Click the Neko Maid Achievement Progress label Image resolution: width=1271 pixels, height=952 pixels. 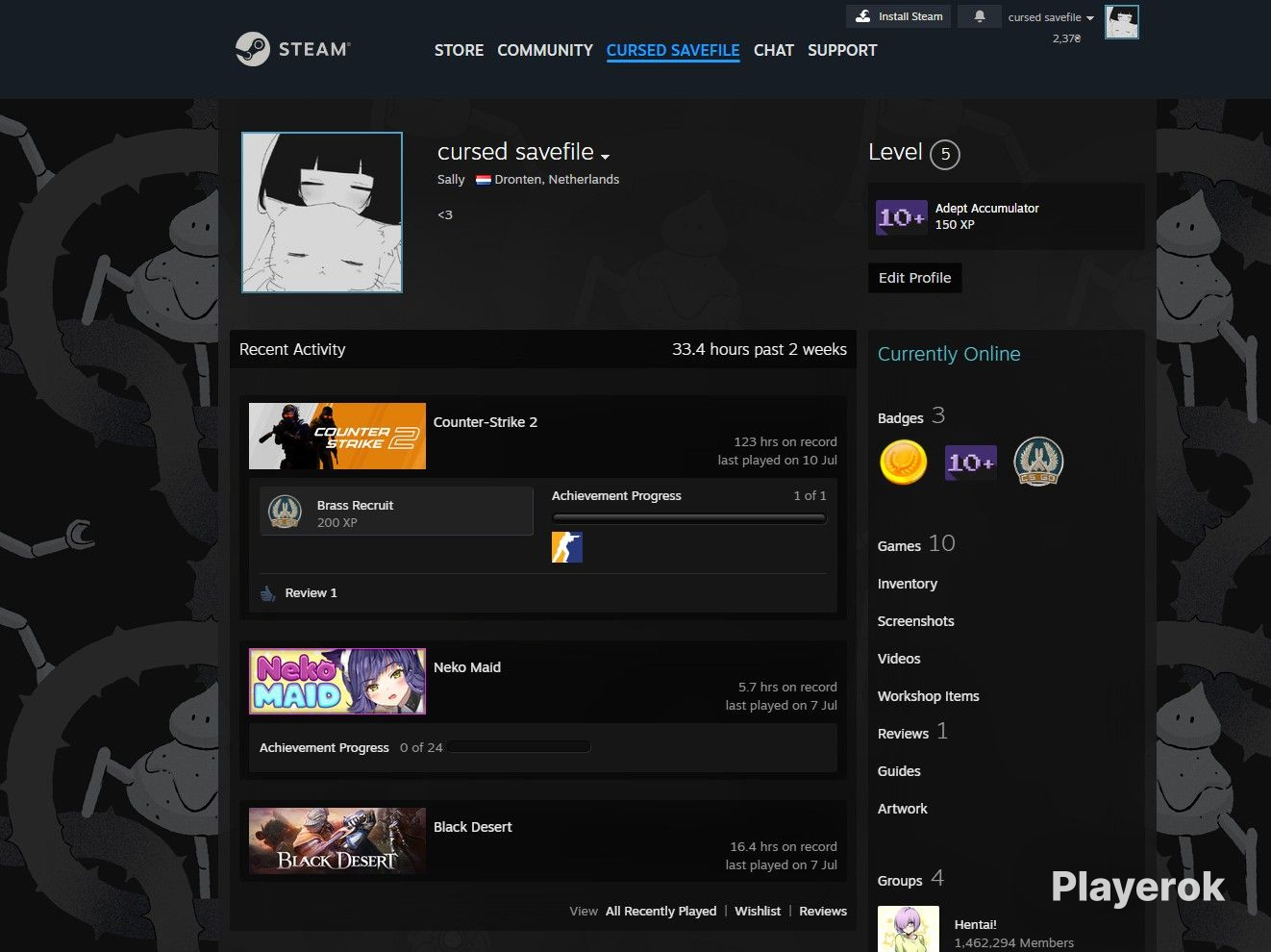pos(324,748)
